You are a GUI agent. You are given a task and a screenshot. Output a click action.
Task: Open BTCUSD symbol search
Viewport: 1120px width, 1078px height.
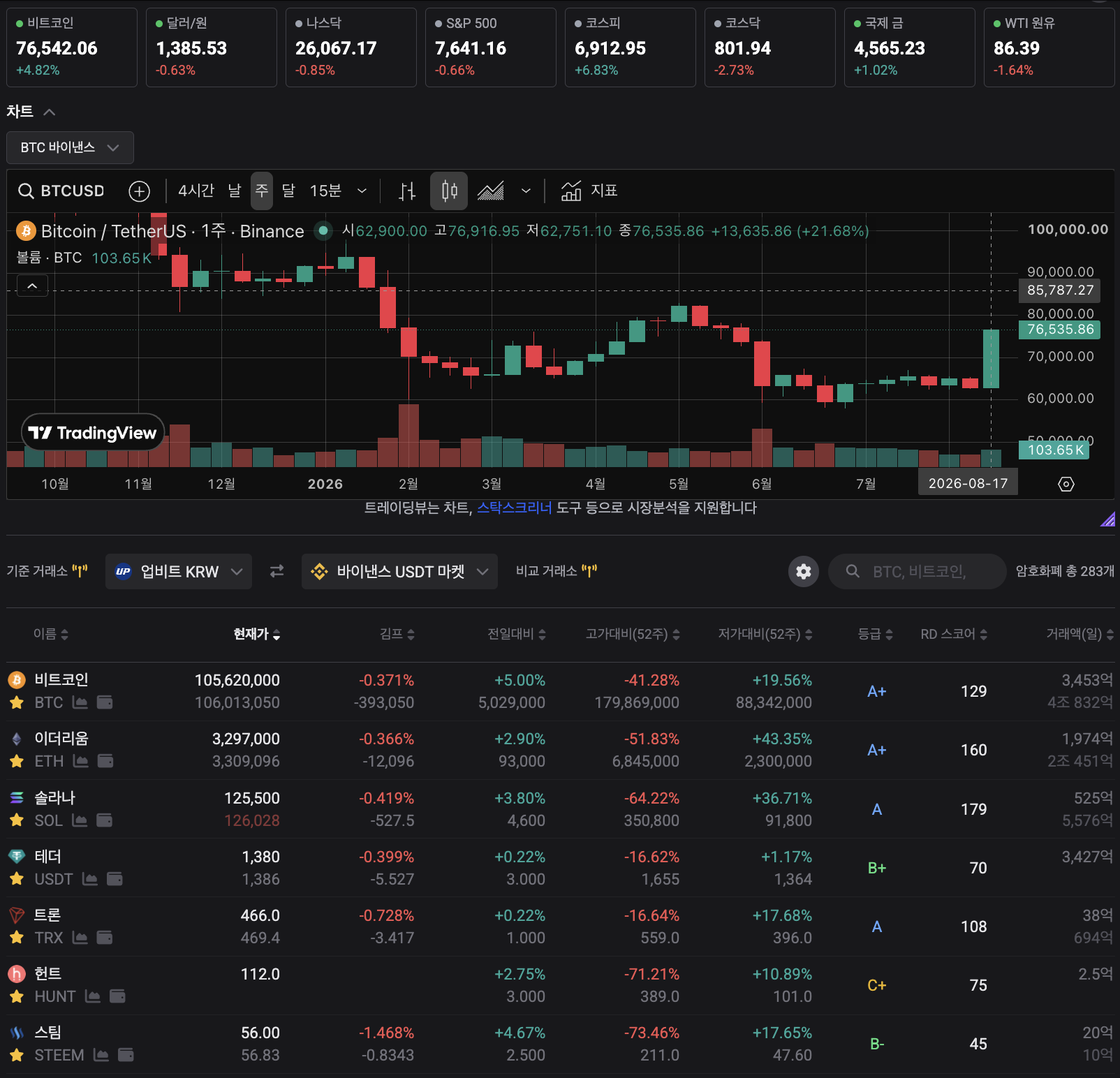coord(61,191)
